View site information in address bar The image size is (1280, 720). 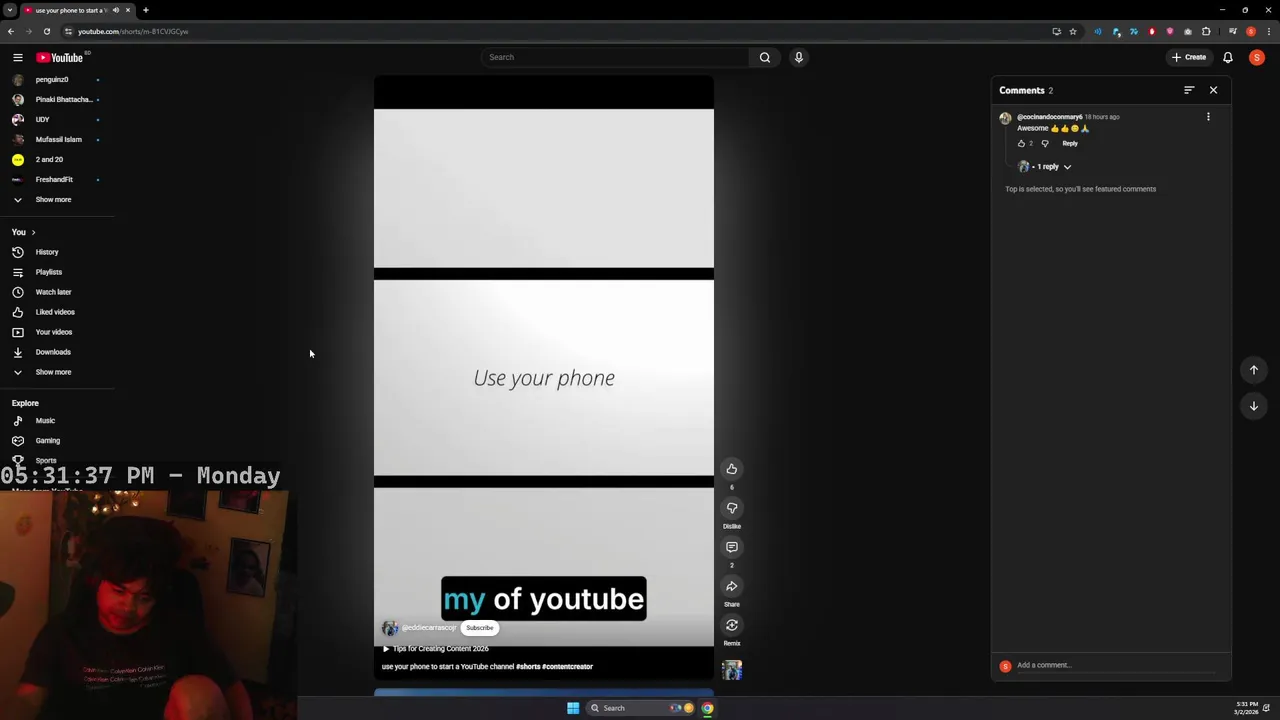click(68, 31)
